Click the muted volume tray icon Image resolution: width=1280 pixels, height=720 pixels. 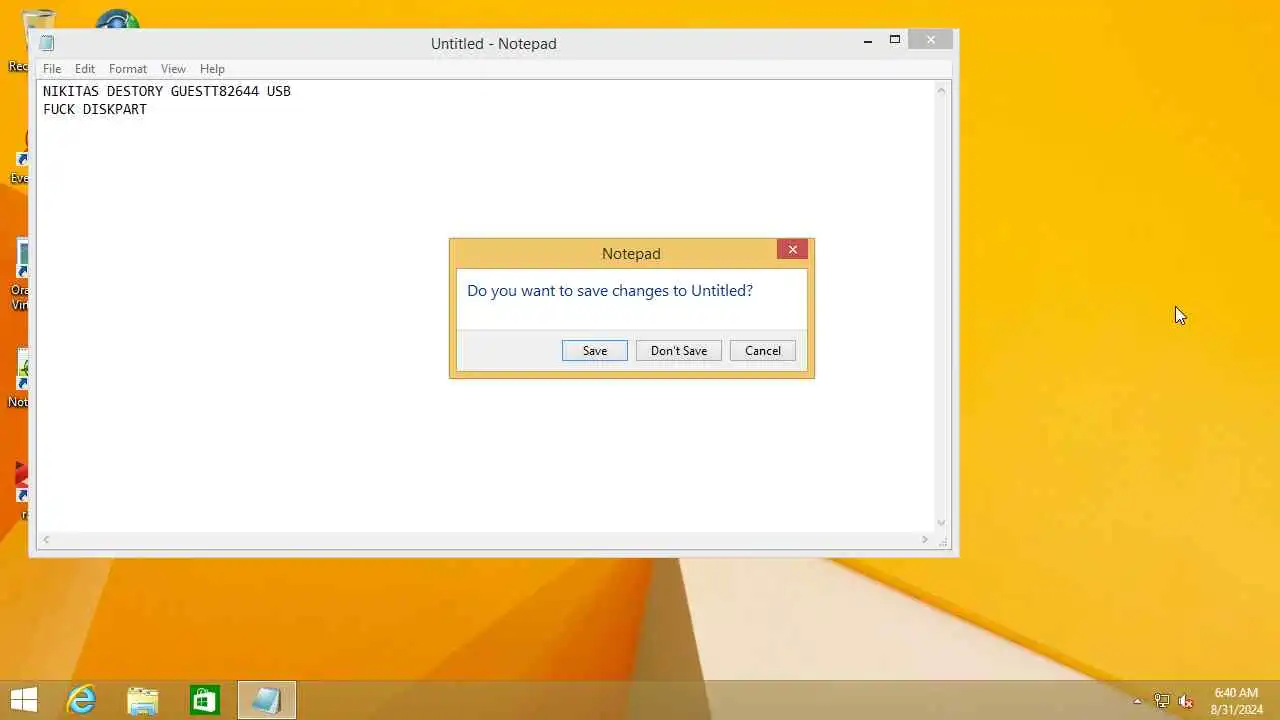pyautogui.click(x=1186, y=701)
